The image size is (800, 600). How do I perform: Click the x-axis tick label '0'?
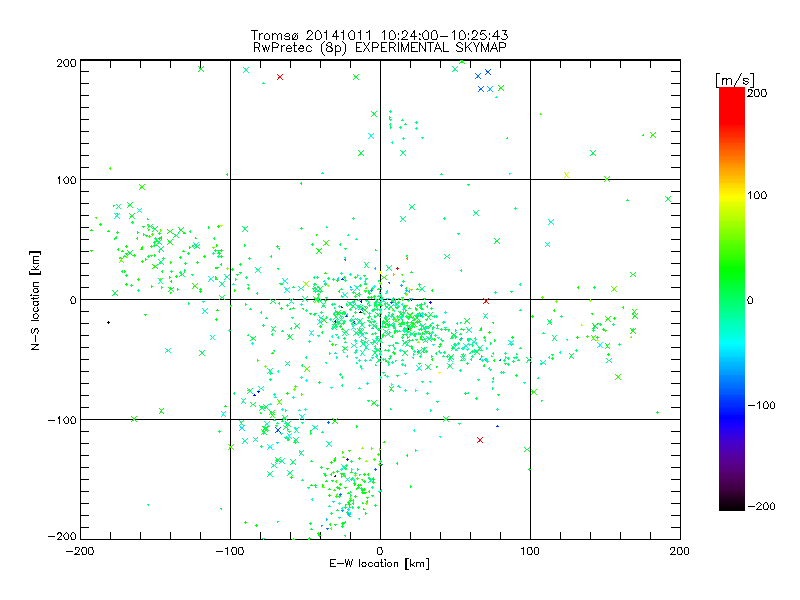pyautogui.click(x=380, y=551)
